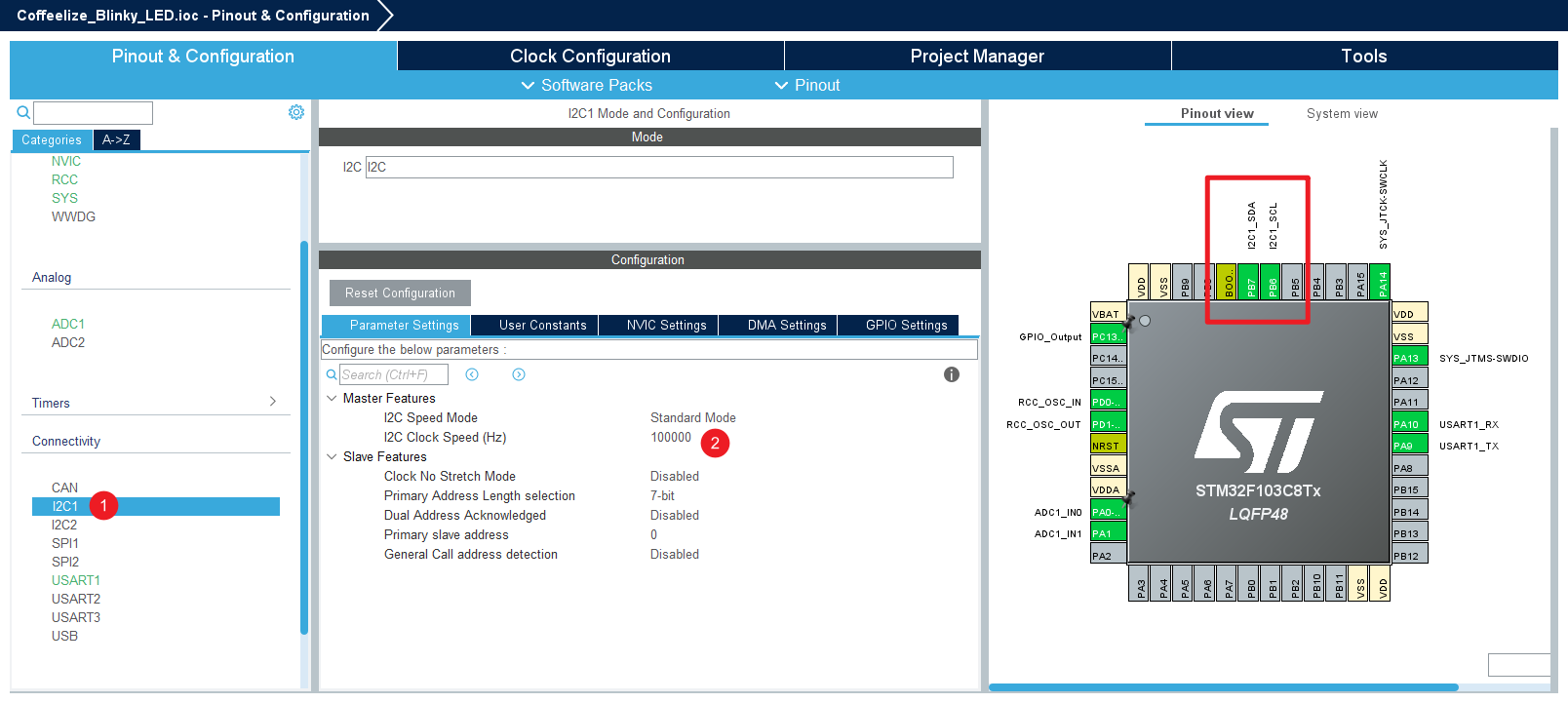Collapse the Slave Features section
Screen dimensions: 1568x703
332,456
